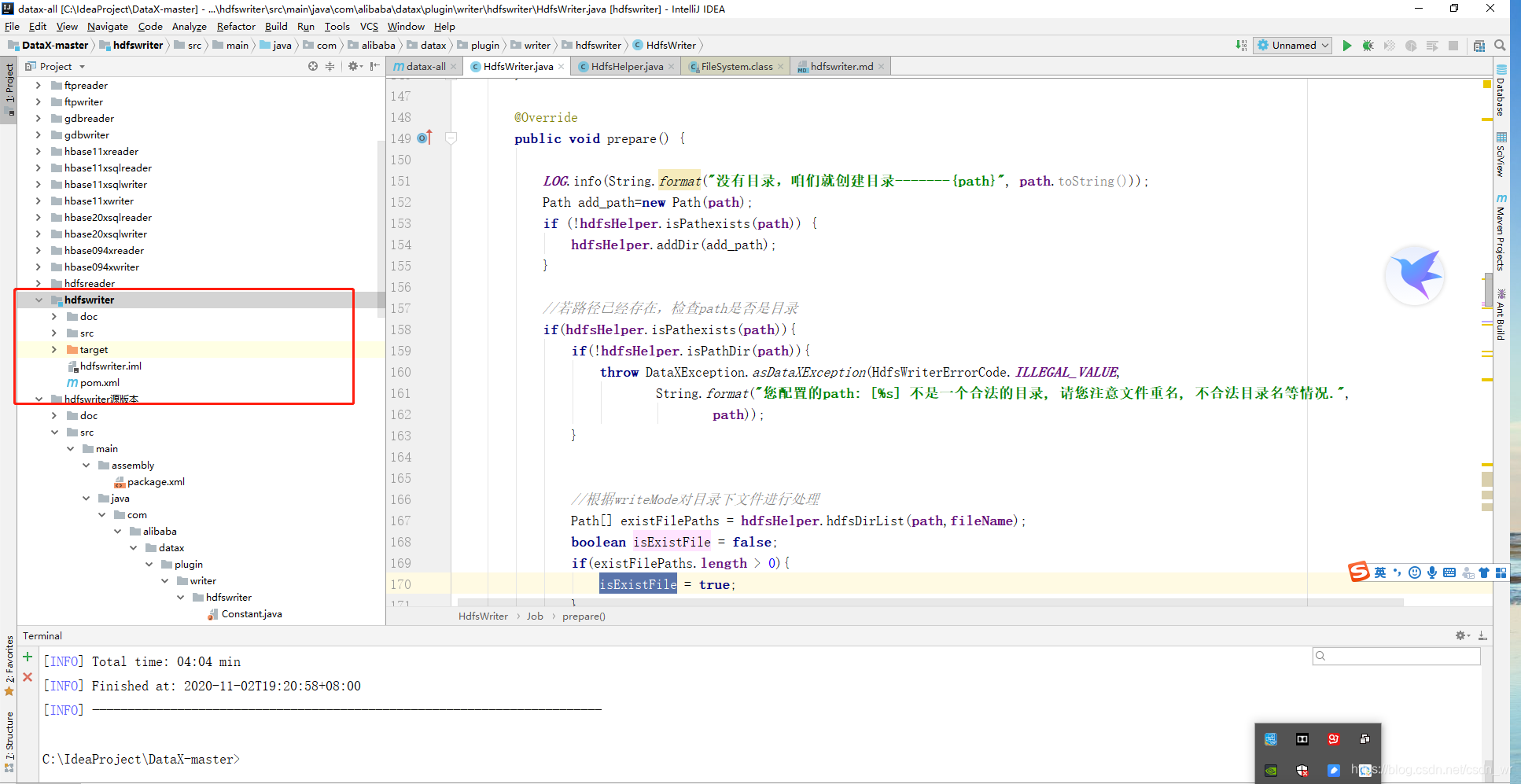Click the gray Stop square in toolbar

[1453, 46]
